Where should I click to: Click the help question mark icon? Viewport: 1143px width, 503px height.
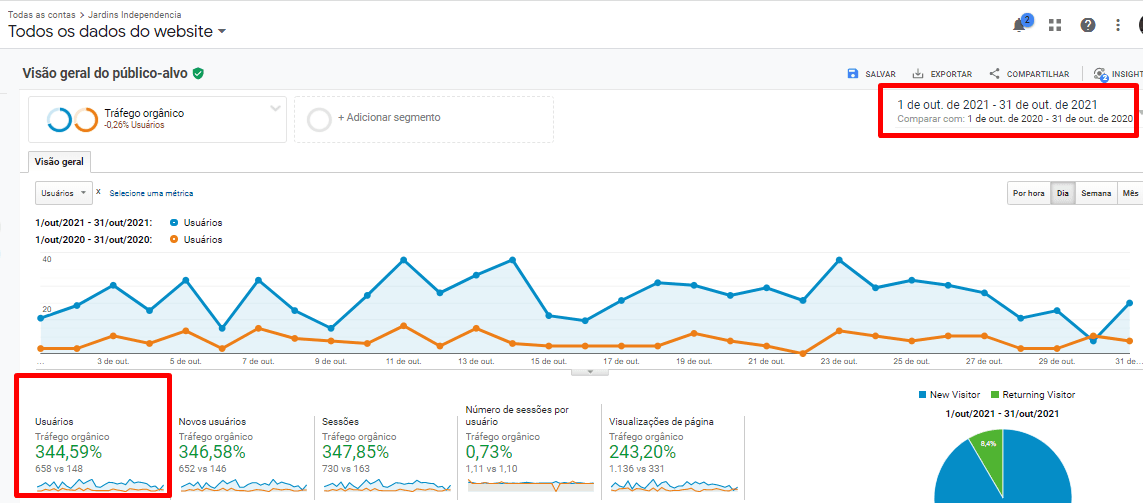point(1087,25)
